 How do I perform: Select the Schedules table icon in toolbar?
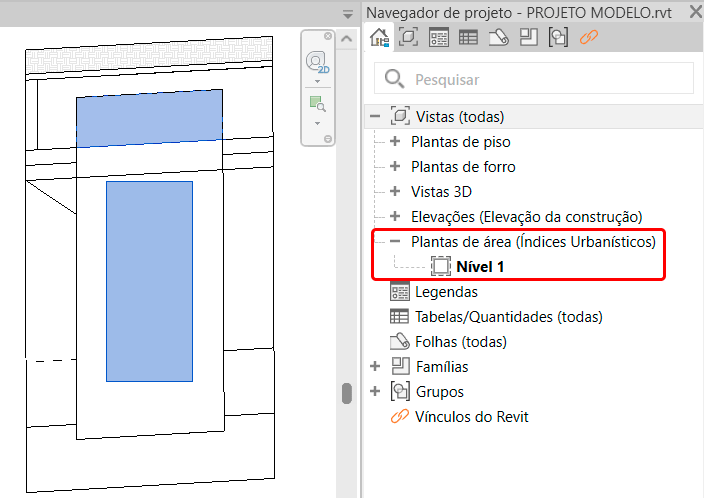pyautogui.click(x=468, y=38)
